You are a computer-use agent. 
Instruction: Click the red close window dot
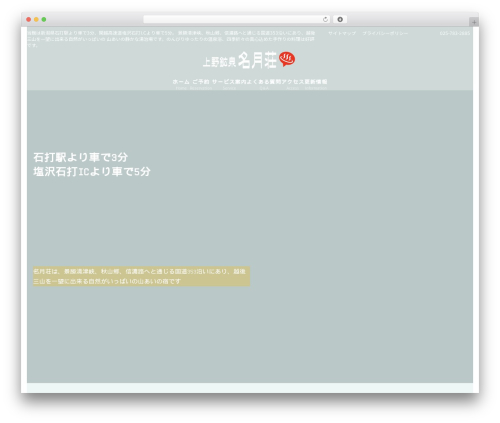[x=29, y=20]
